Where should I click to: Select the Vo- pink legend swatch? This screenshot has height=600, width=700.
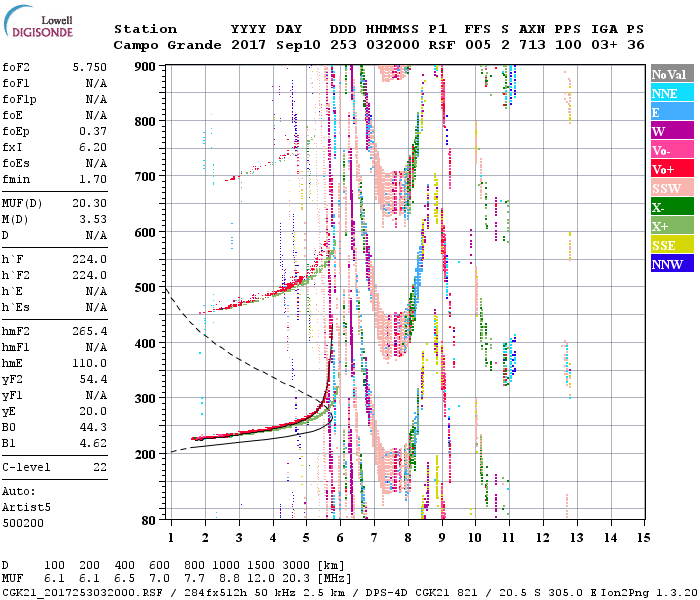click(672, 150)
